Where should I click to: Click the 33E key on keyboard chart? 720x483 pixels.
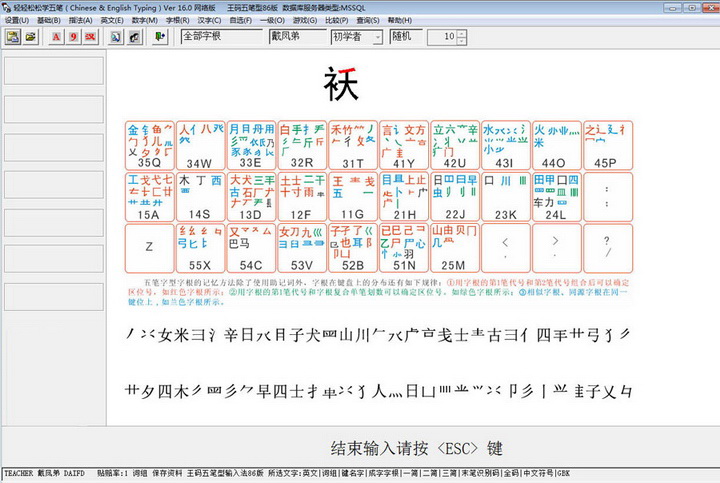coord(251,146)
